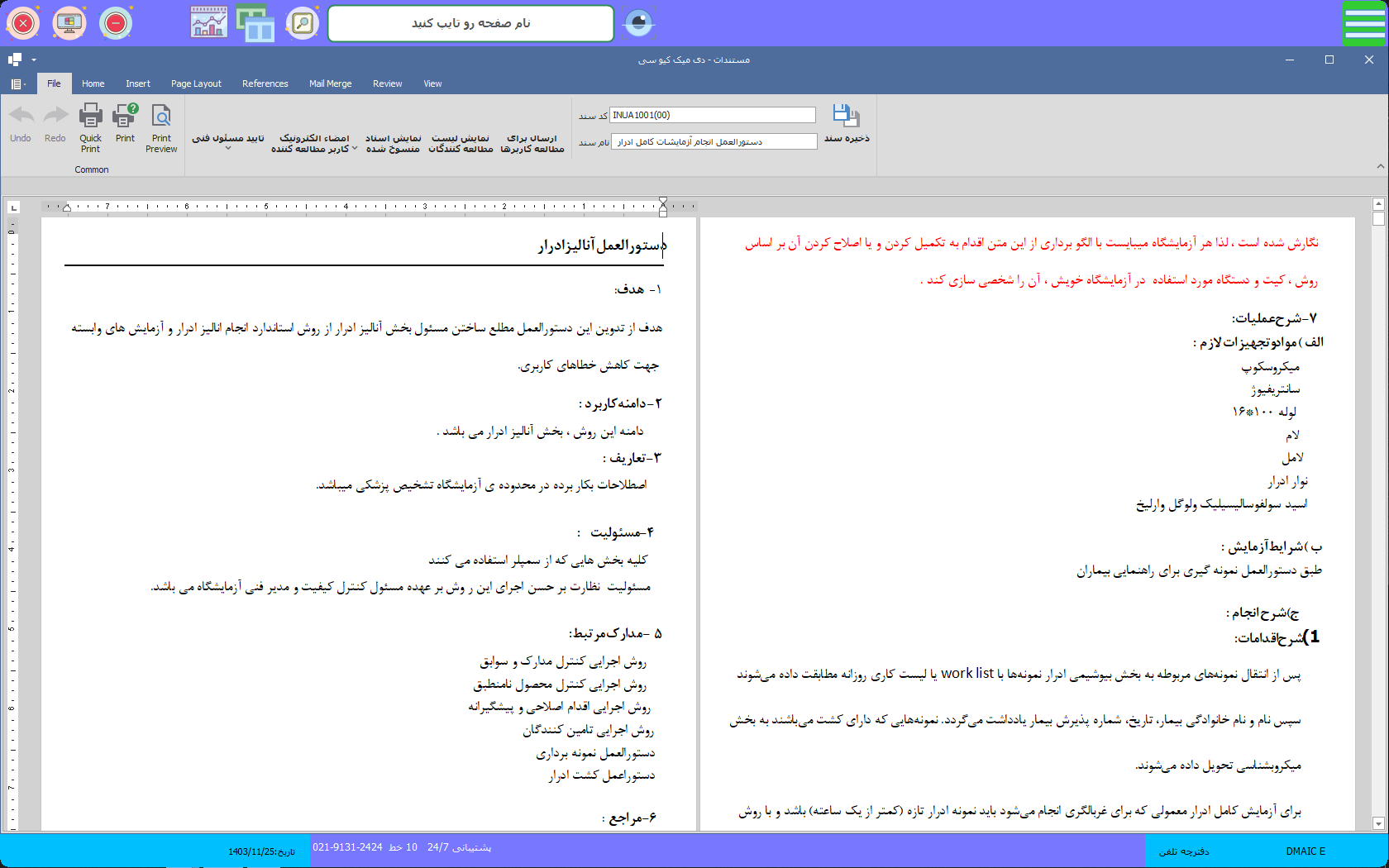Click the document code field INUA1001(00)
Viewport: 1389px width, 868px height.
coord(713,115)
